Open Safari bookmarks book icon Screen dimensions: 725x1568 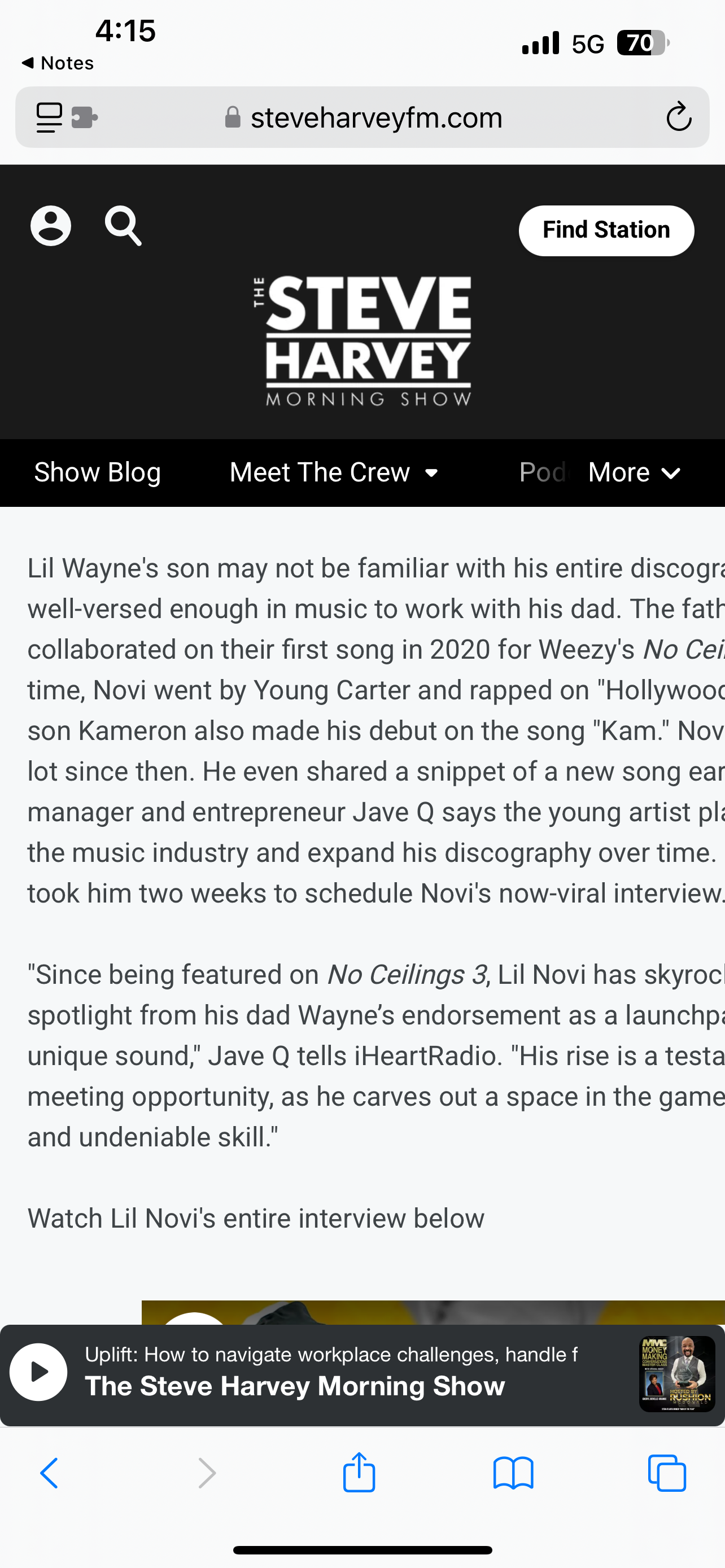click(x=513, y=1473)
